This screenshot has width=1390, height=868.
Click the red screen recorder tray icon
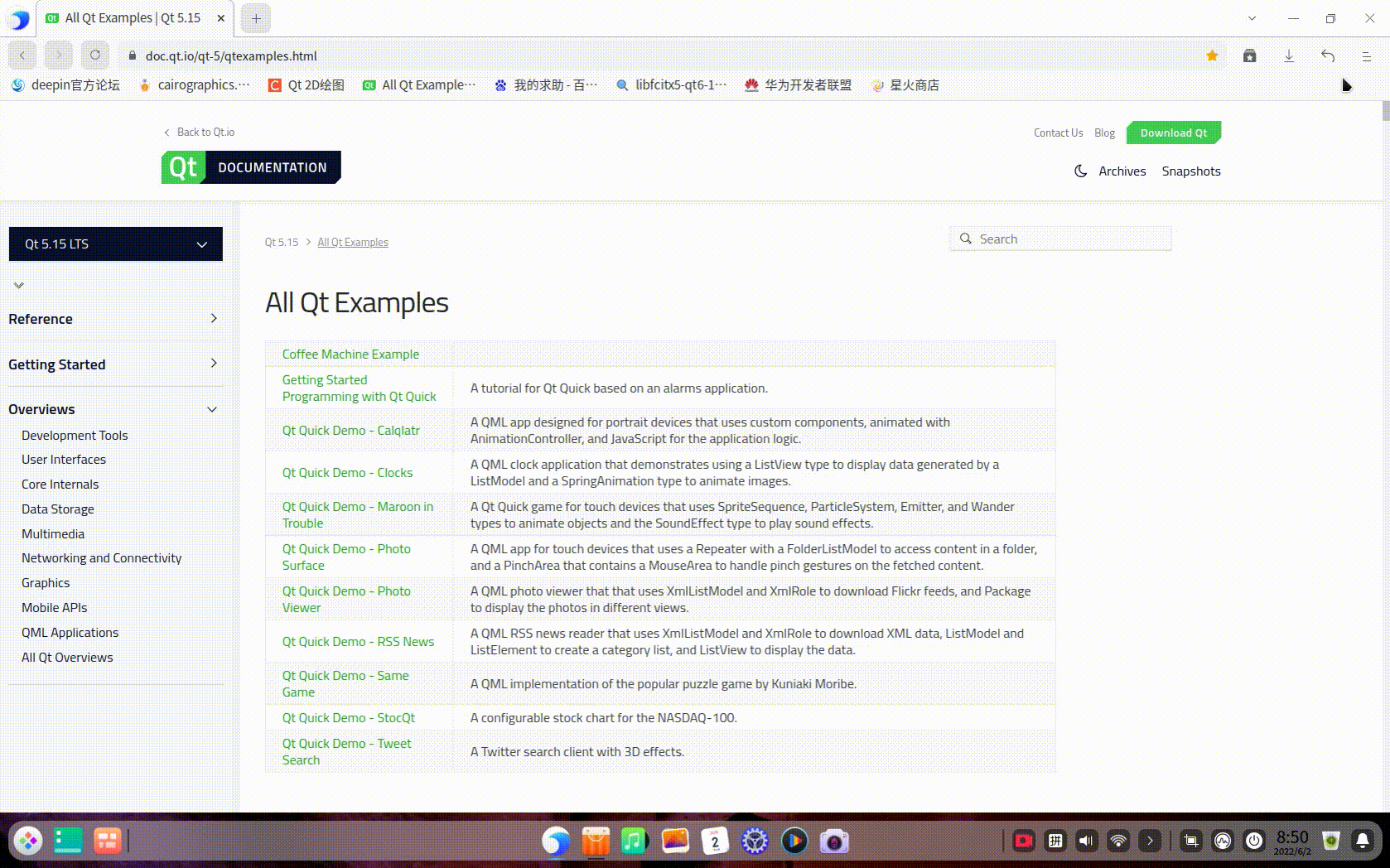(x=1024, y=841)
